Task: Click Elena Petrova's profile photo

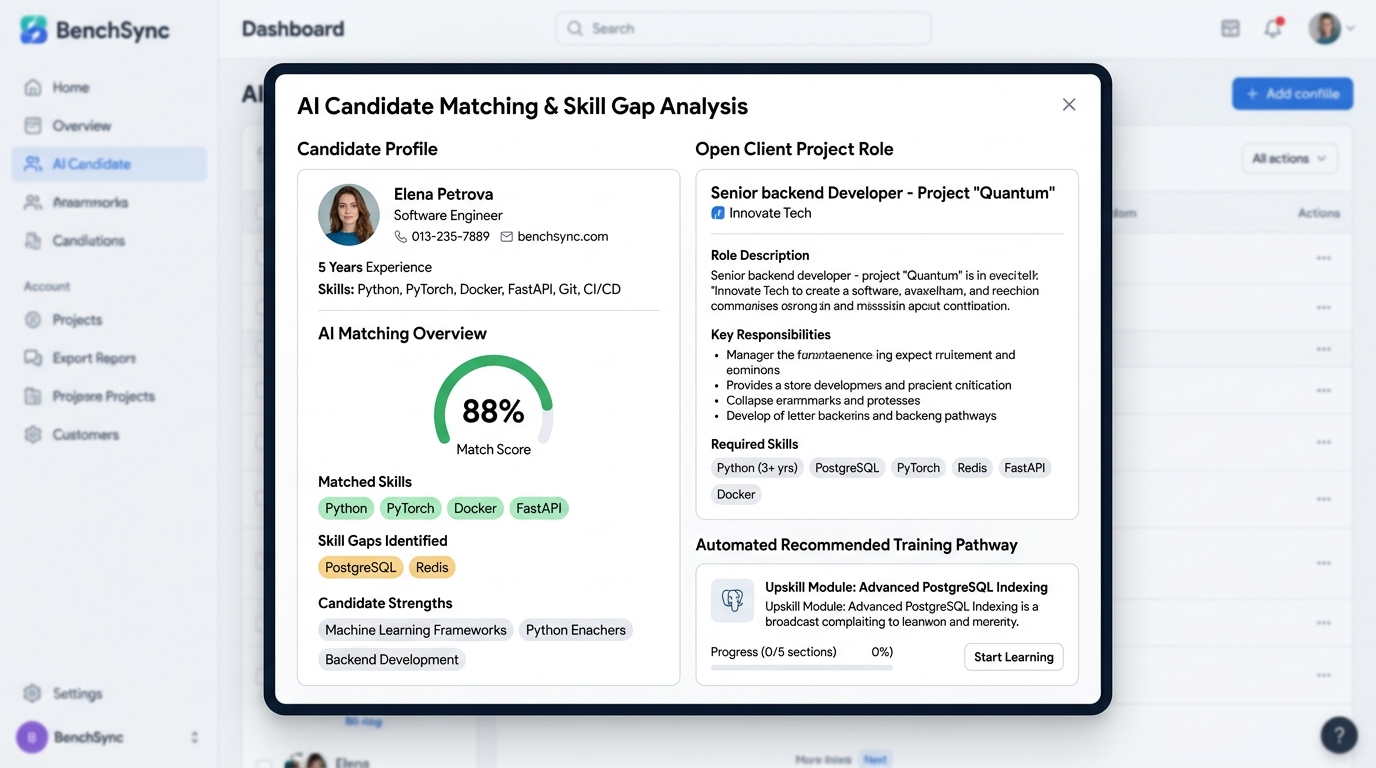Action: click(349, 215)
